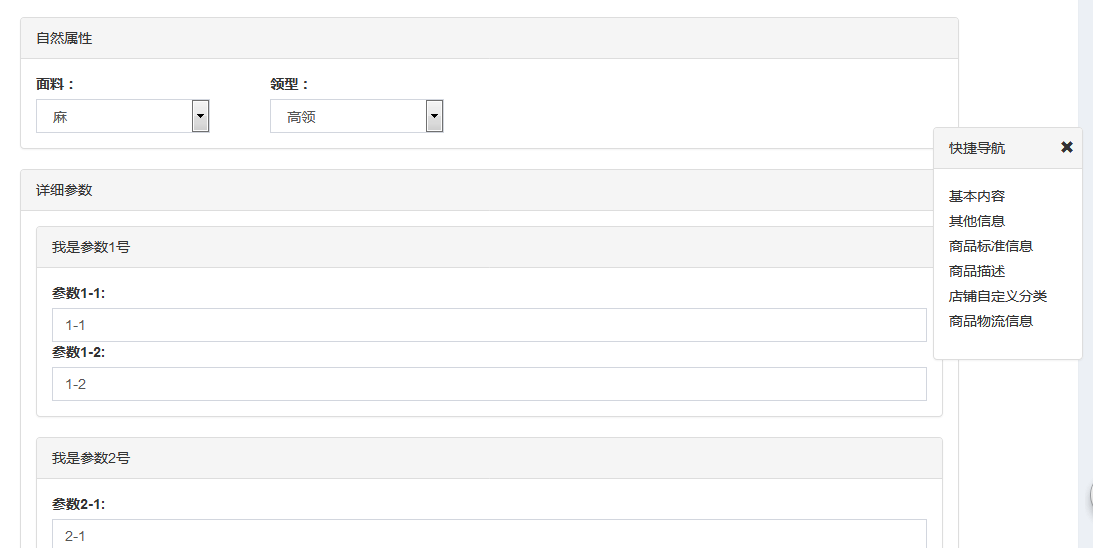1093x548 pixels.
Task: Open the 面料 fabric dropdown arrow
Action: (x=200, y=116)
